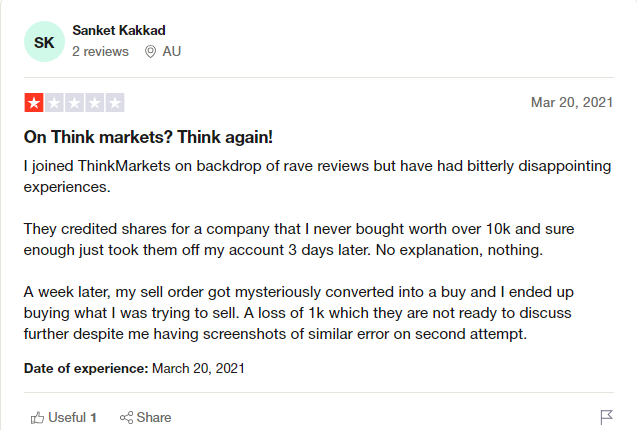Click the fourth grey star
This screenshot has width=637, height=430.
click(95, 103)
